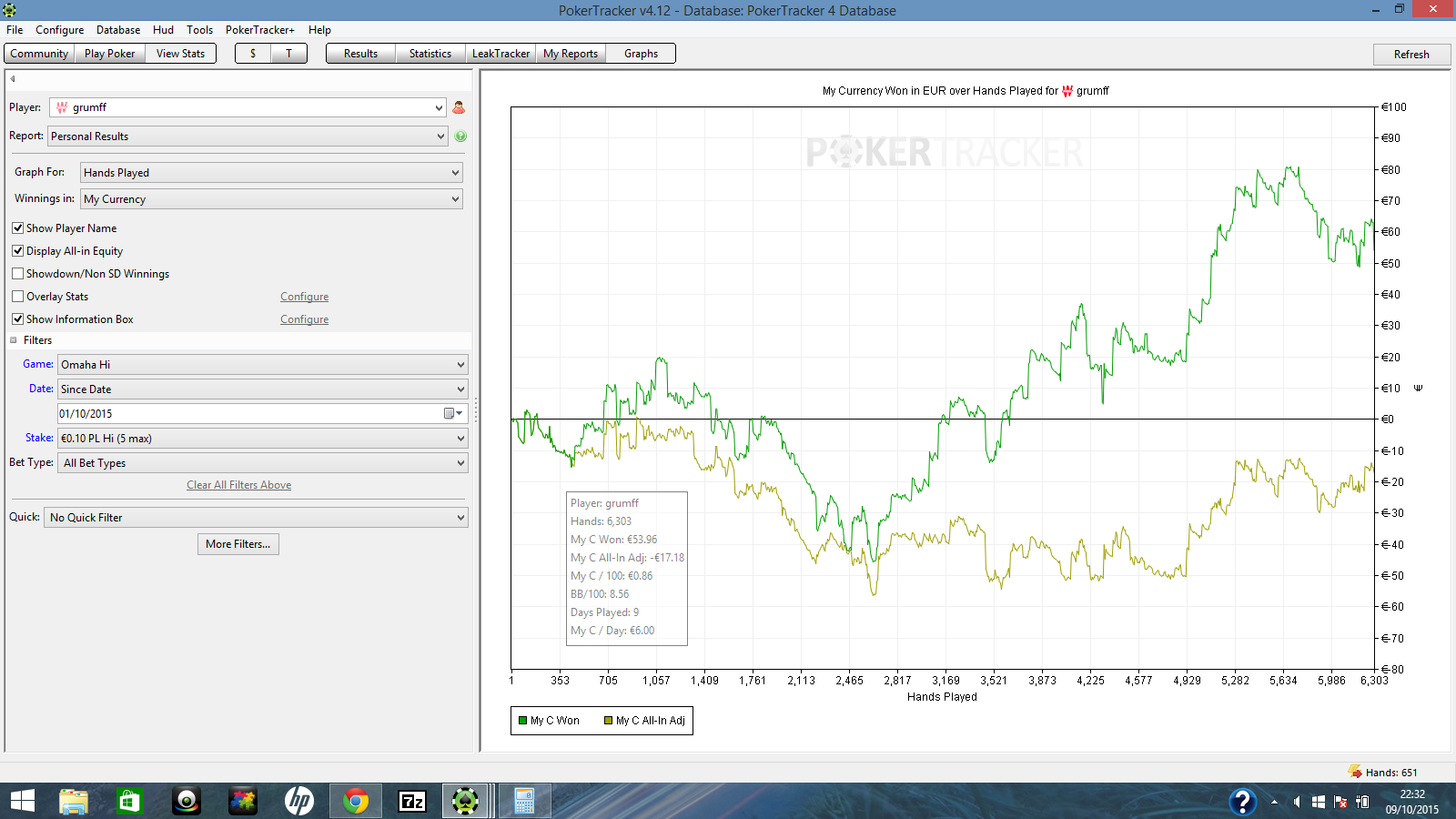Click the My C Won legend swatch
Image resolution: width=1456 pixels, height=819 pixels.
point(523,721)
